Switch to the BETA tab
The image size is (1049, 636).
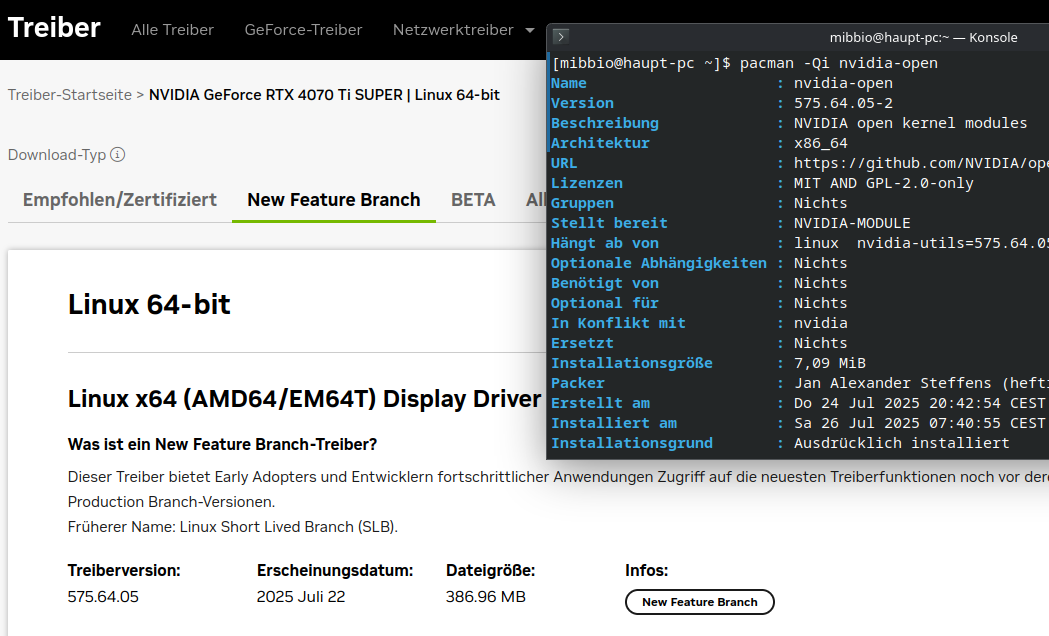pyautogui.click(x=473, y=200)
